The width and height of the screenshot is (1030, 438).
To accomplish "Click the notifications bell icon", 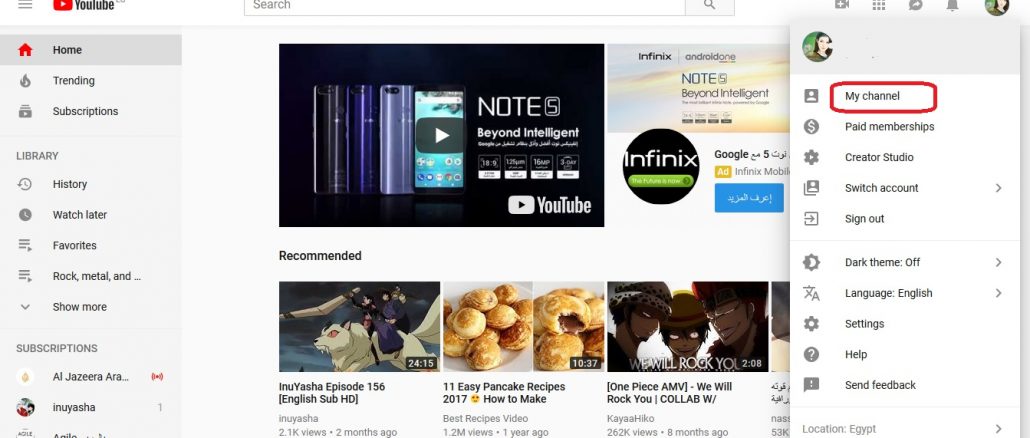I will click(x=952, y=5).
